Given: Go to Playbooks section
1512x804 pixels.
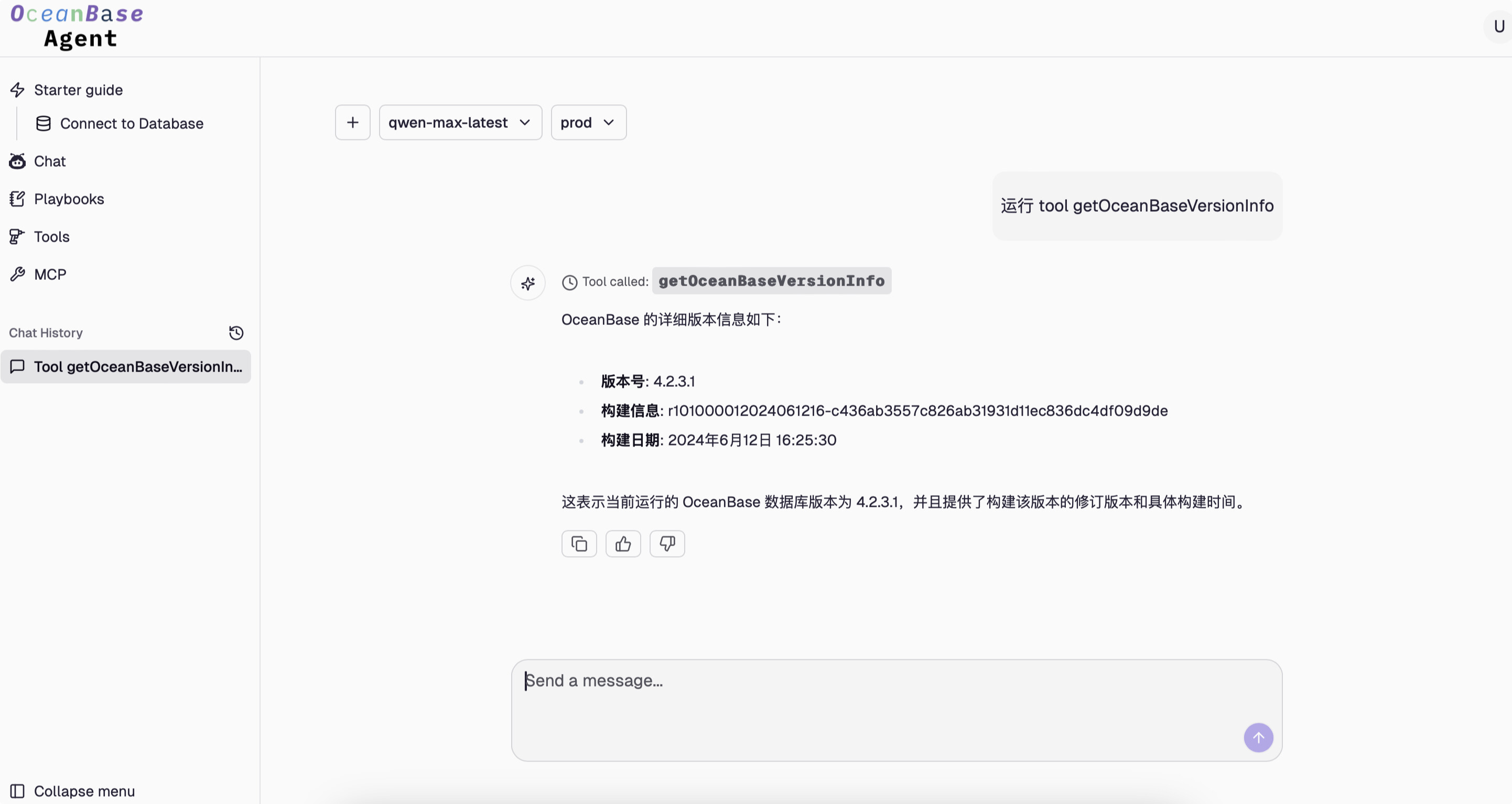Looking at the screenshot, I should pos(69,199).
